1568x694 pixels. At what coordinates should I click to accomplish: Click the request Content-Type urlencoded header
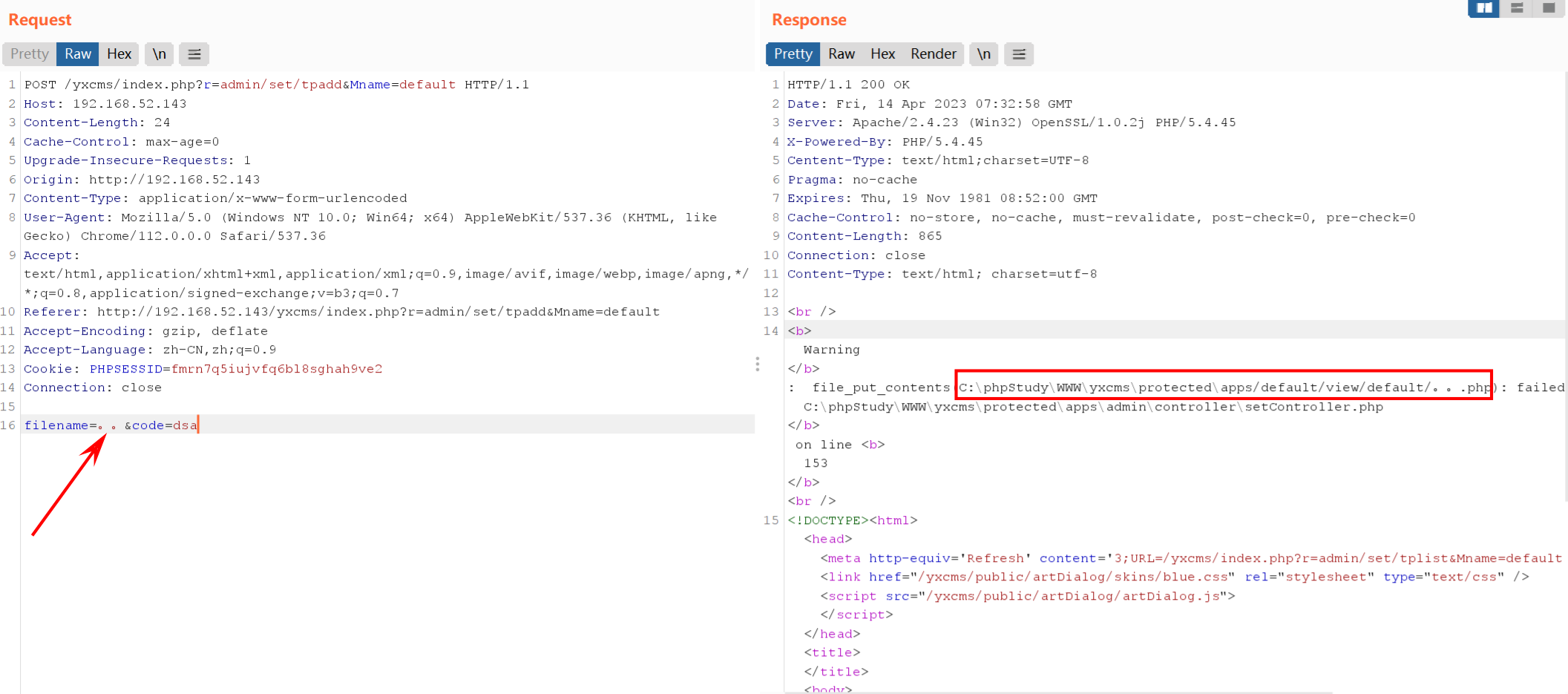tap(215, 198)
